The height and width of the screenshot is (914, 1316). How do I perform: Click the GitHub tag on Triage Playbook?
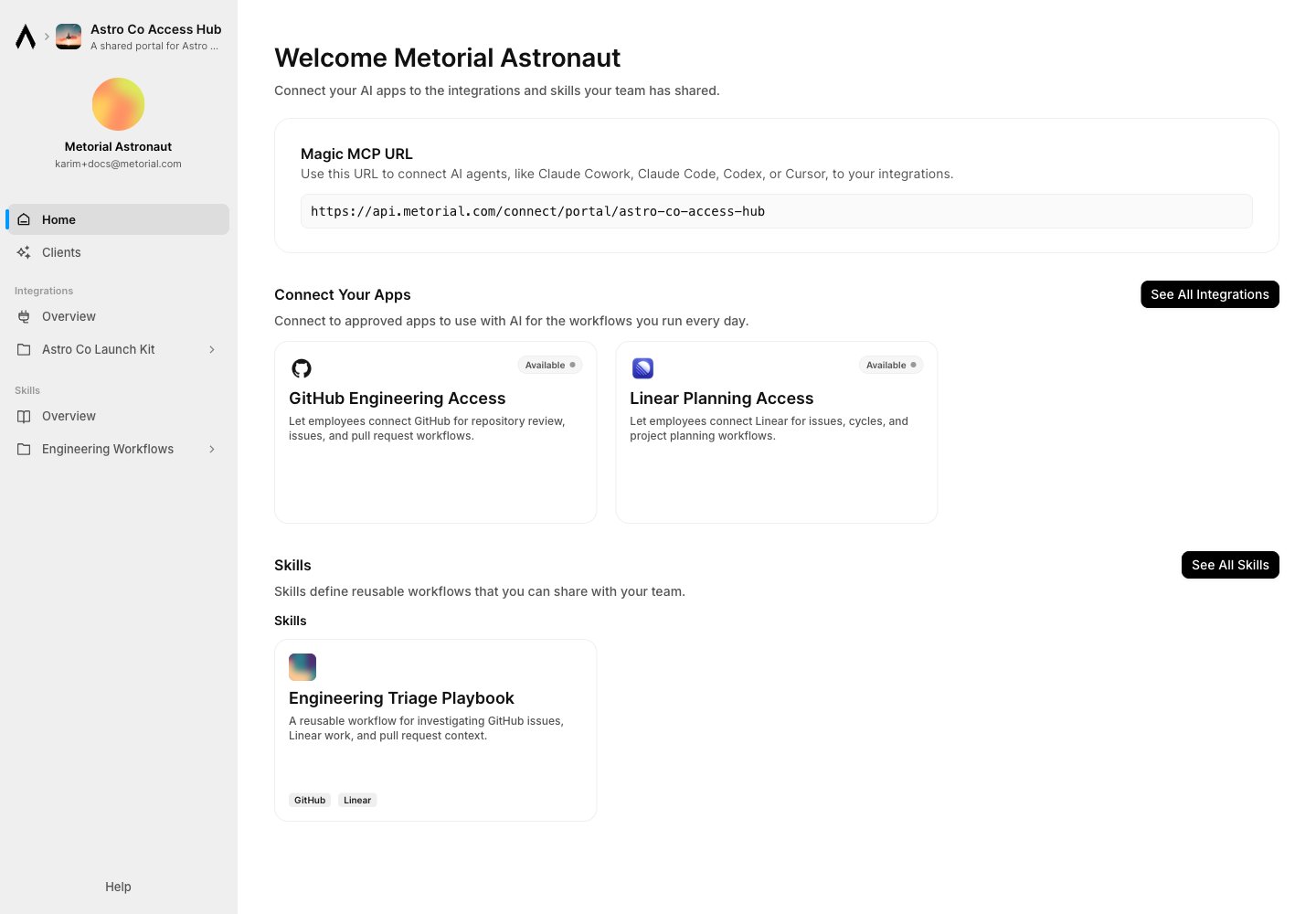coord(310,800)
